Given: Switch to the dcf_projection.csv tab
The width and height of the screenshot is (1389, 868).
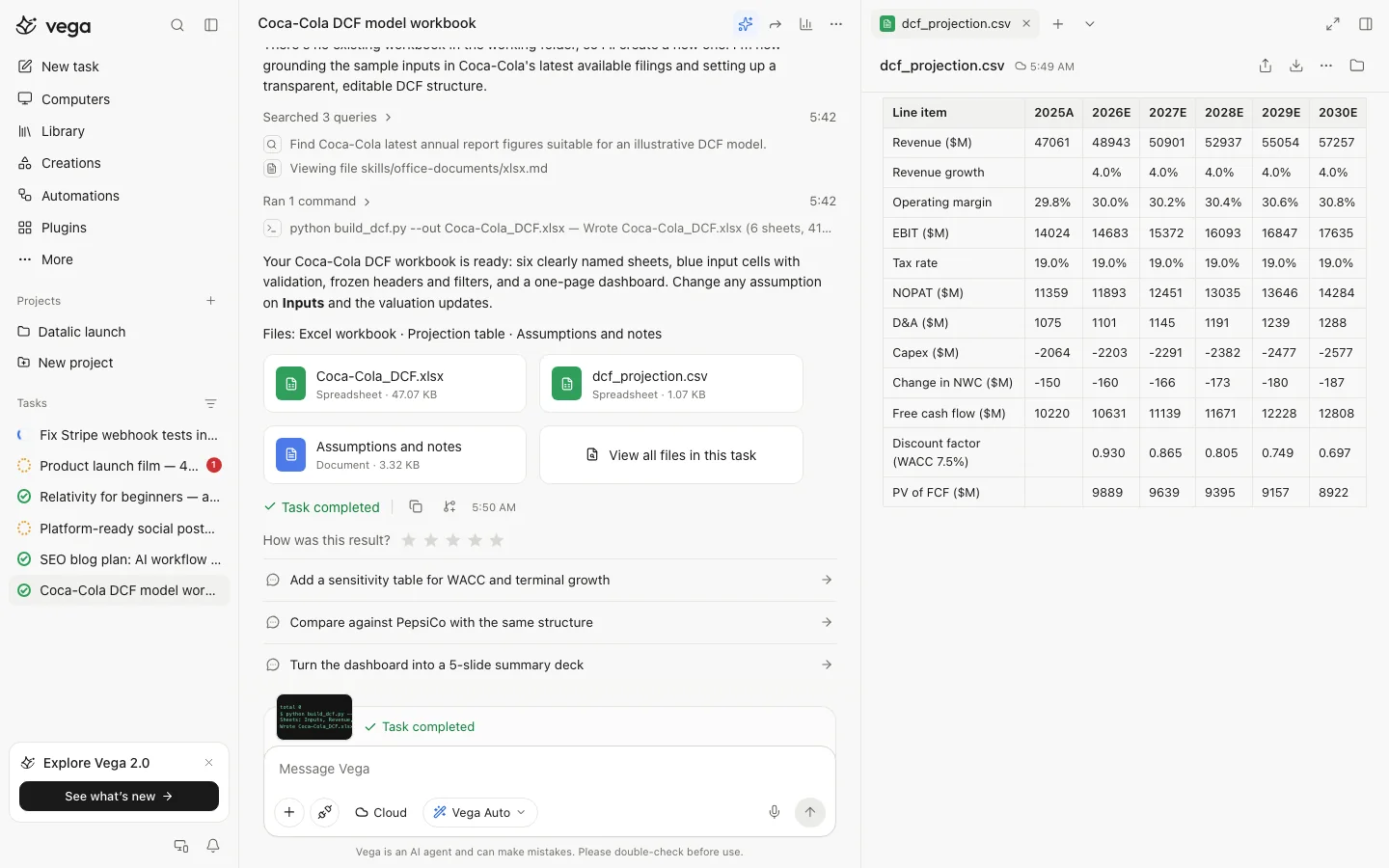Looking at the screenshot, I should (955, 24).
